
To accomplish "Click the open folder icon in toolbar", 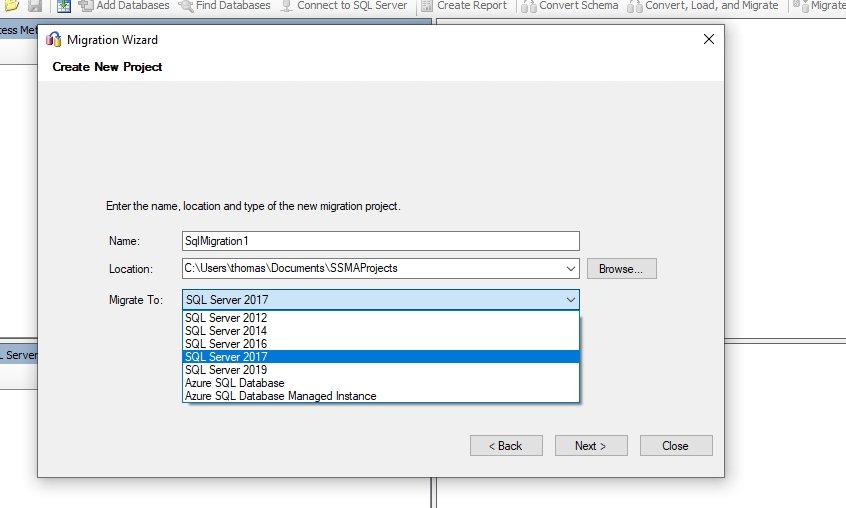I will coord(12,6).
